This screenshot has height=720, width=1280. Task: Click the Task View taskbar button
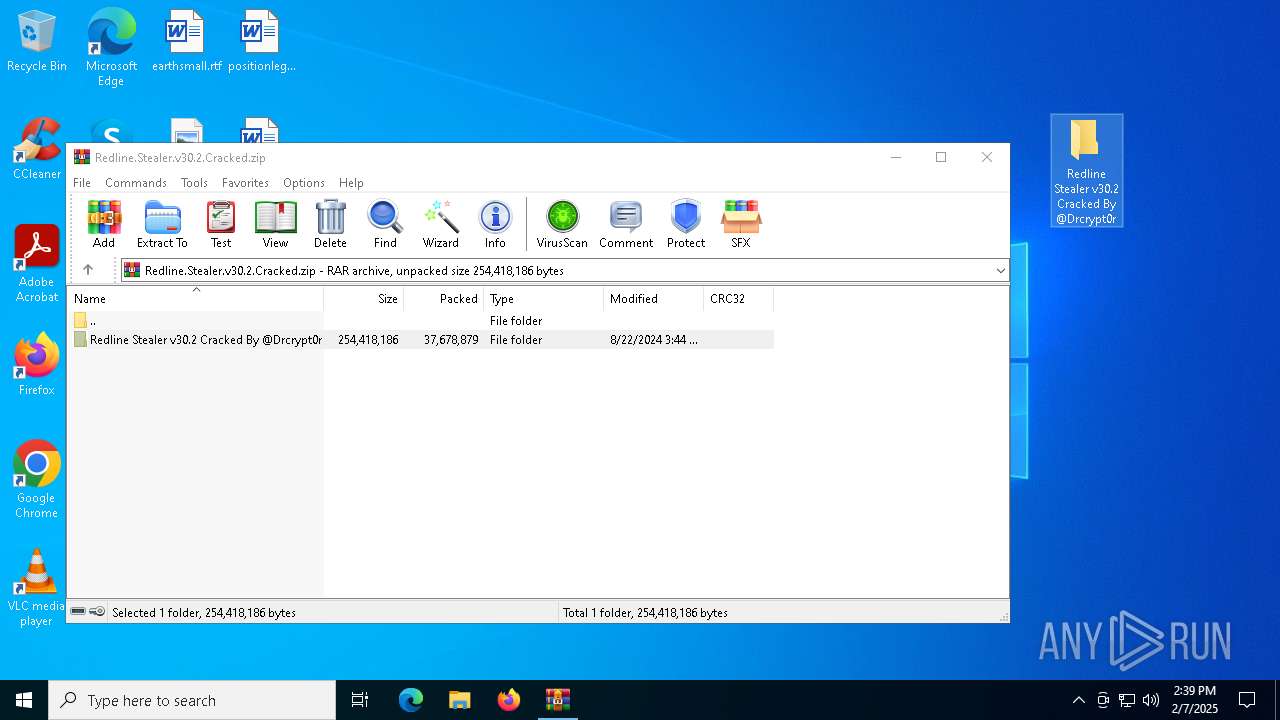(360, 700)
